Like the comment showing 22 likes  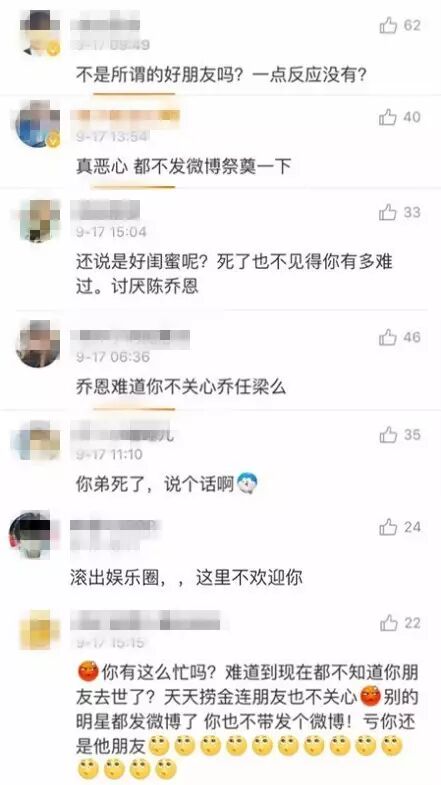388,623
